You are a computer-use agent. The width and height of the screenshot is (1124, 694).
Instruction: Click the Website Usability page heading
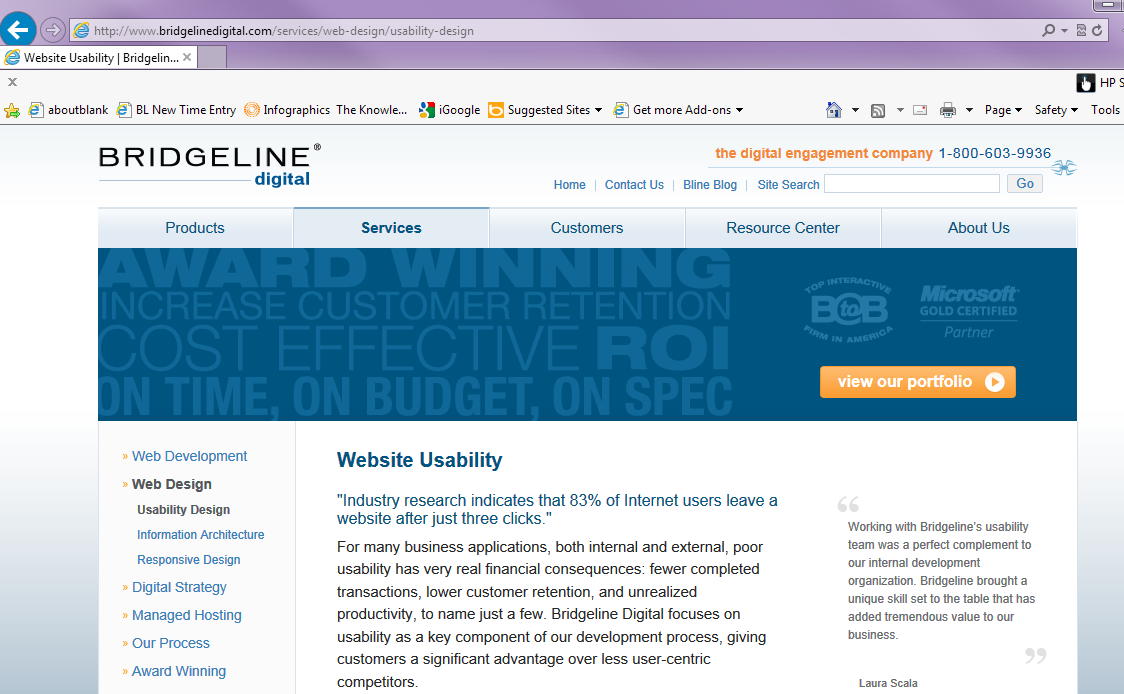point(419,460)
